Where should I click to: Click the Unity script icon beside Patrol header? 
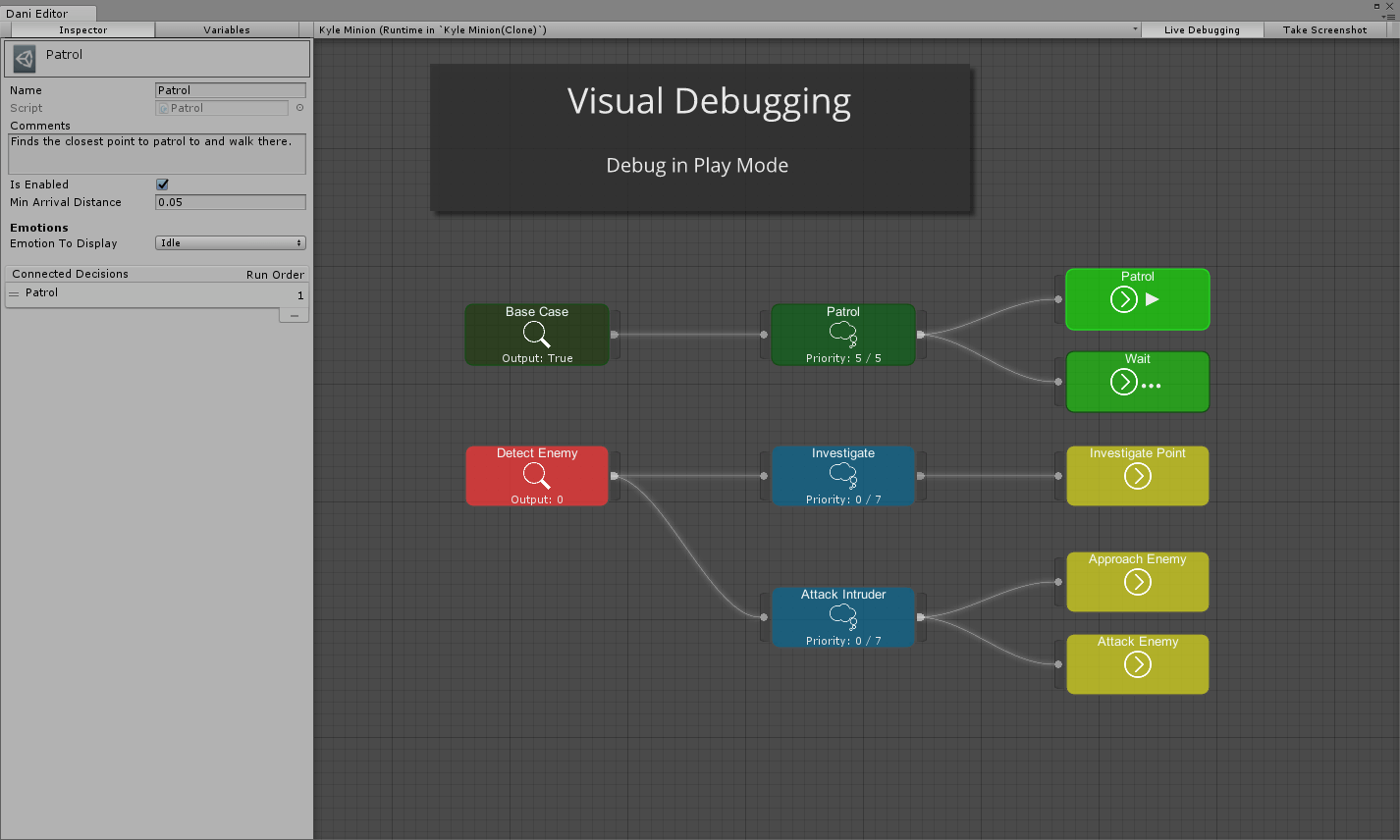click(25, 59)
